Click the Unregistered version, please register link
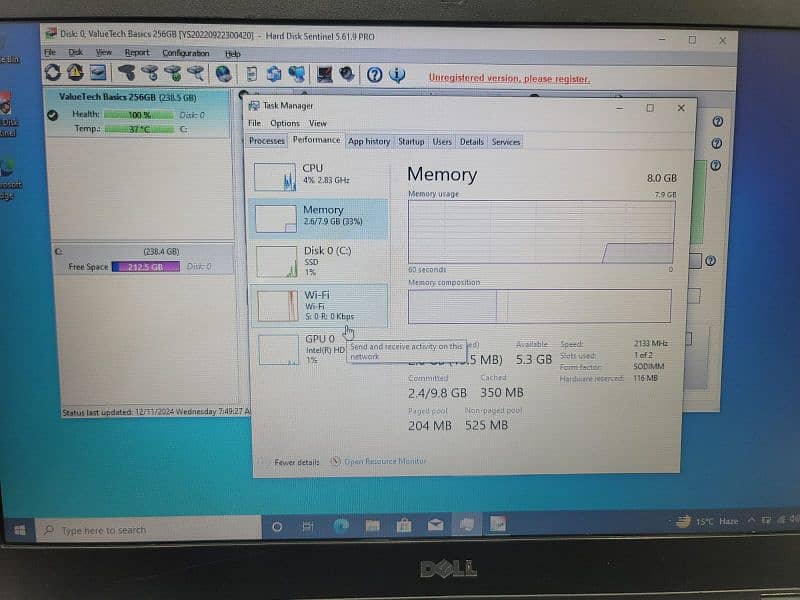 (509, 78)
